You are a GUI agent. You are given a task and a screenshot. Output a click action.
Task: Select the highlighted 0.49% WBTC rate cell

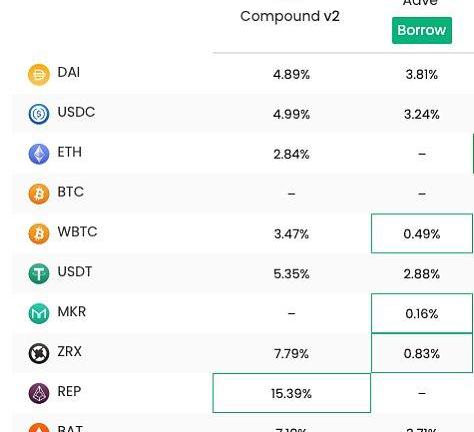422,233
